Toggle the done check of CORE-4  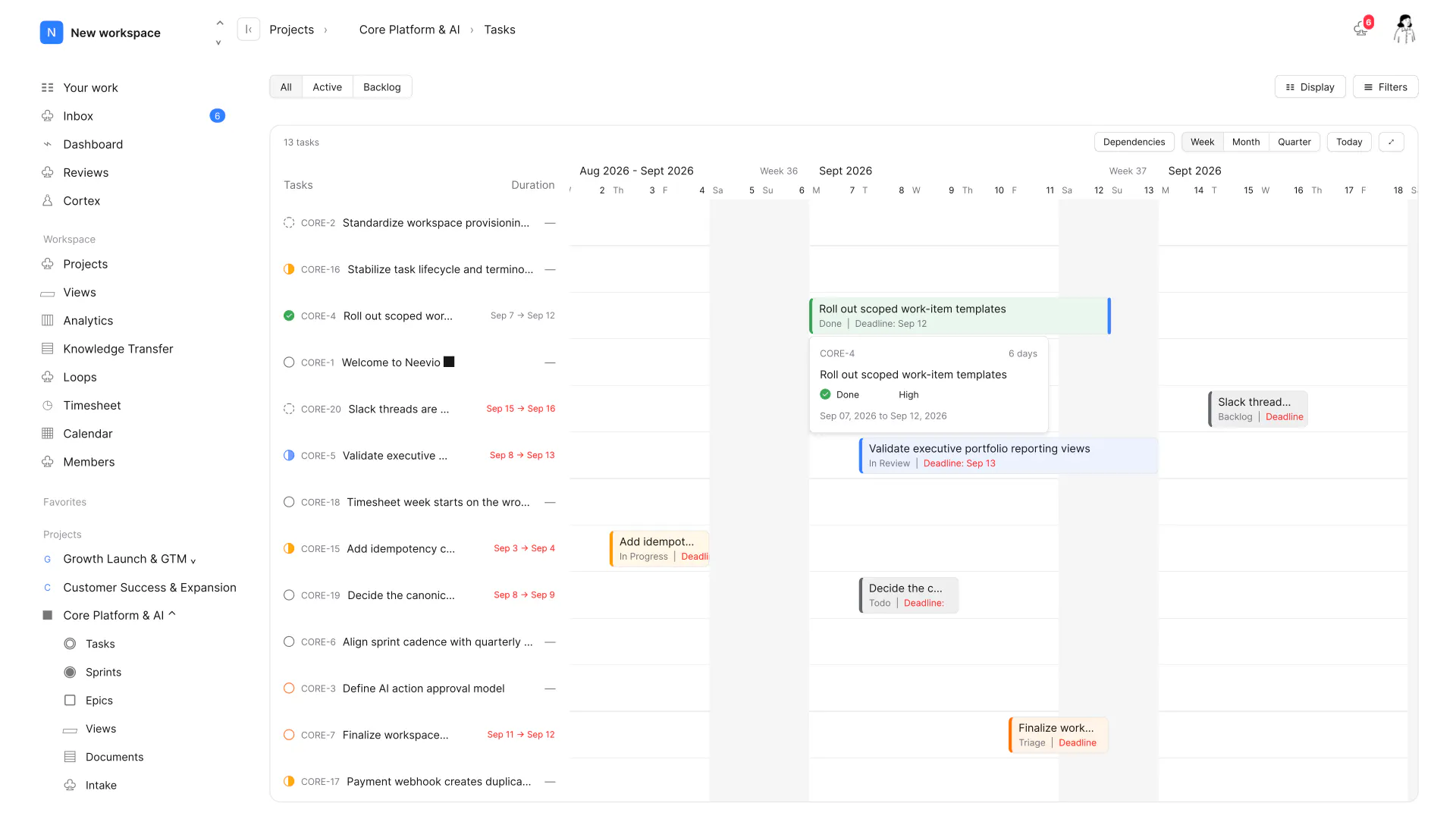coord(289,315)
